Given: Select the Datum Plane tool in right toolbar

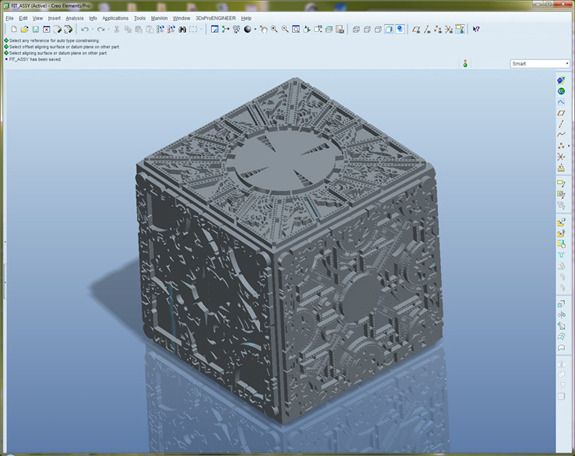Looking at the screenshot, I should click(561, 113).
